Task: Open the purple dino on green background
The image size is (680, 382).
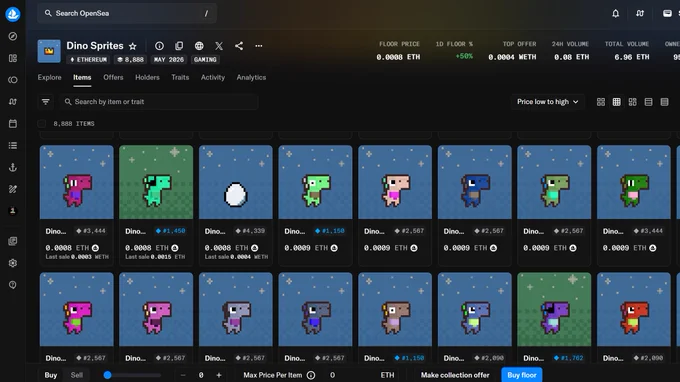Action: (x=554, y=310)
